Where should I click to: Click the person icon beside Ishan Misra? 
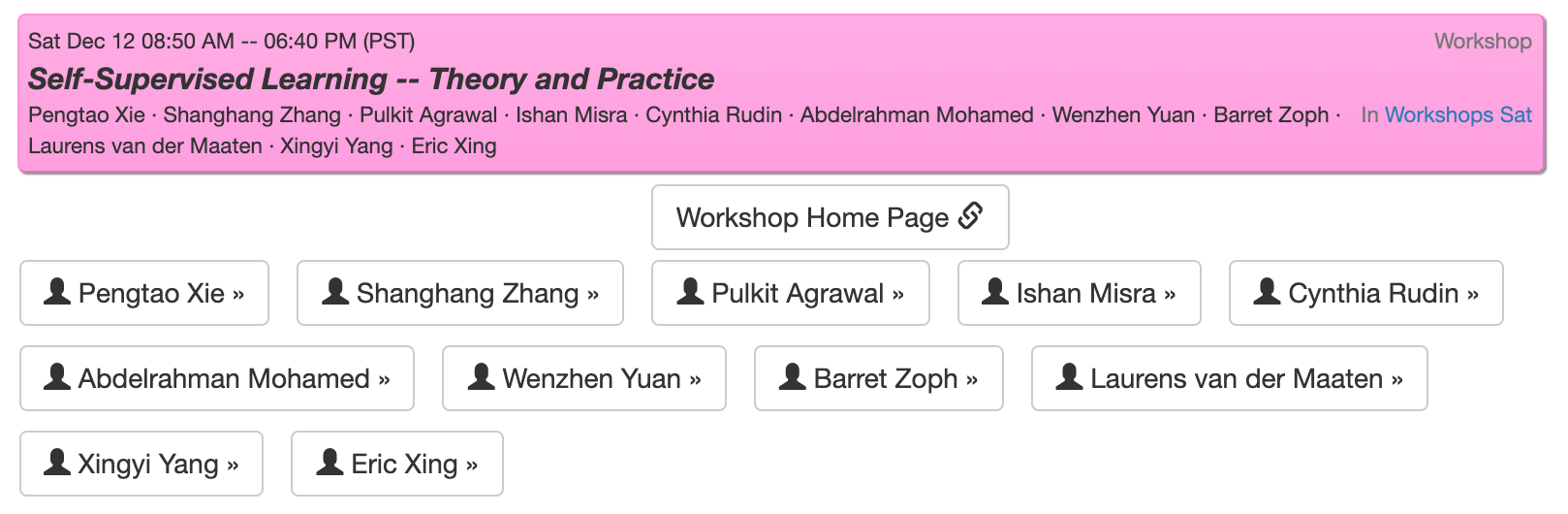tap(995, 292)
